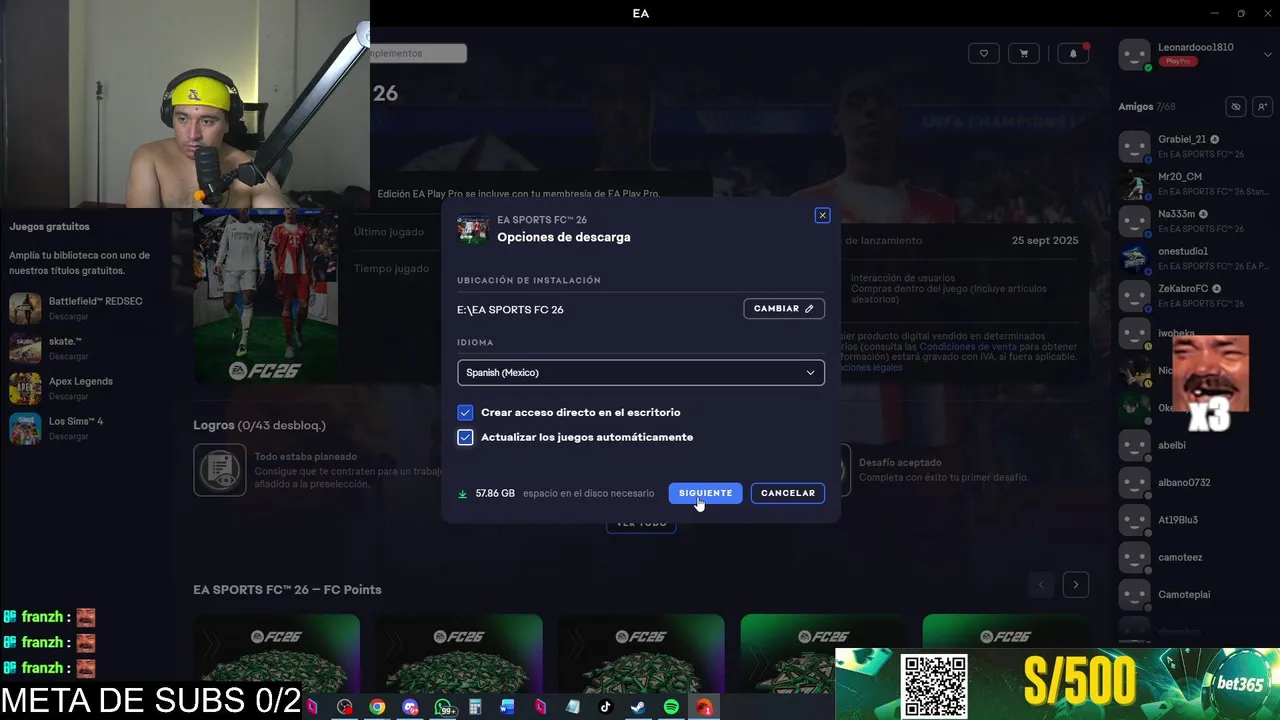
Task: Select friend Grabiel_21 in Amigos list
Action: [1195, 146]
